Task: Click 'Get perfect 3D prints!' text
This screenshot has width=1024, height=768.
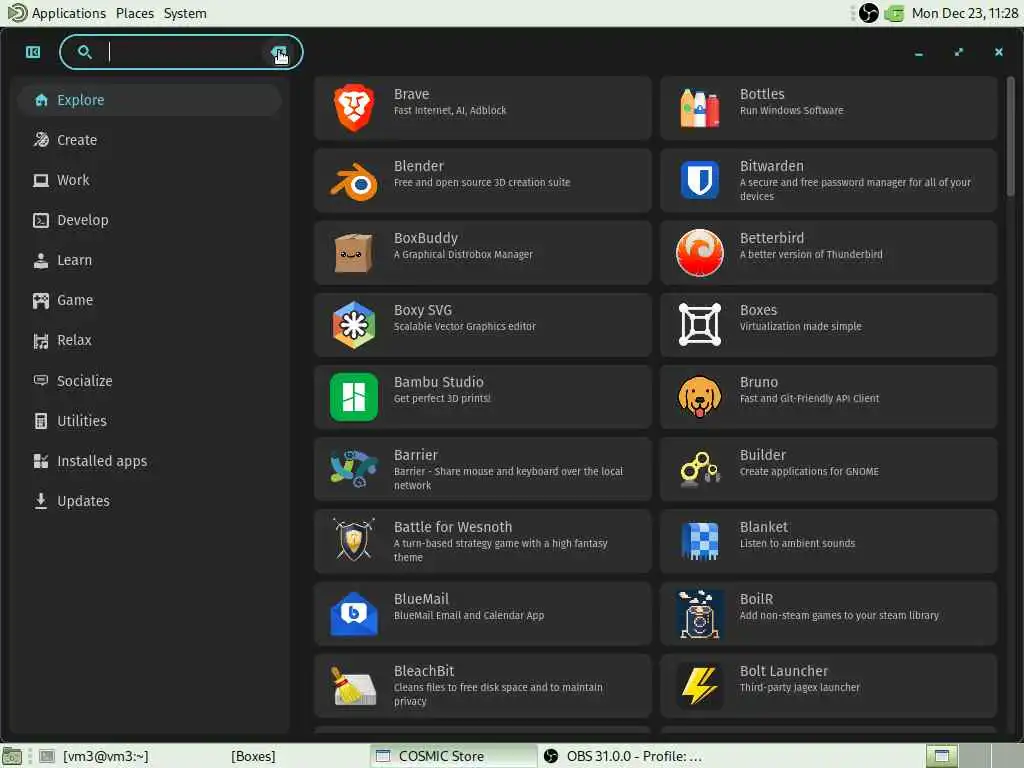Action: click(x=441, y=398)
